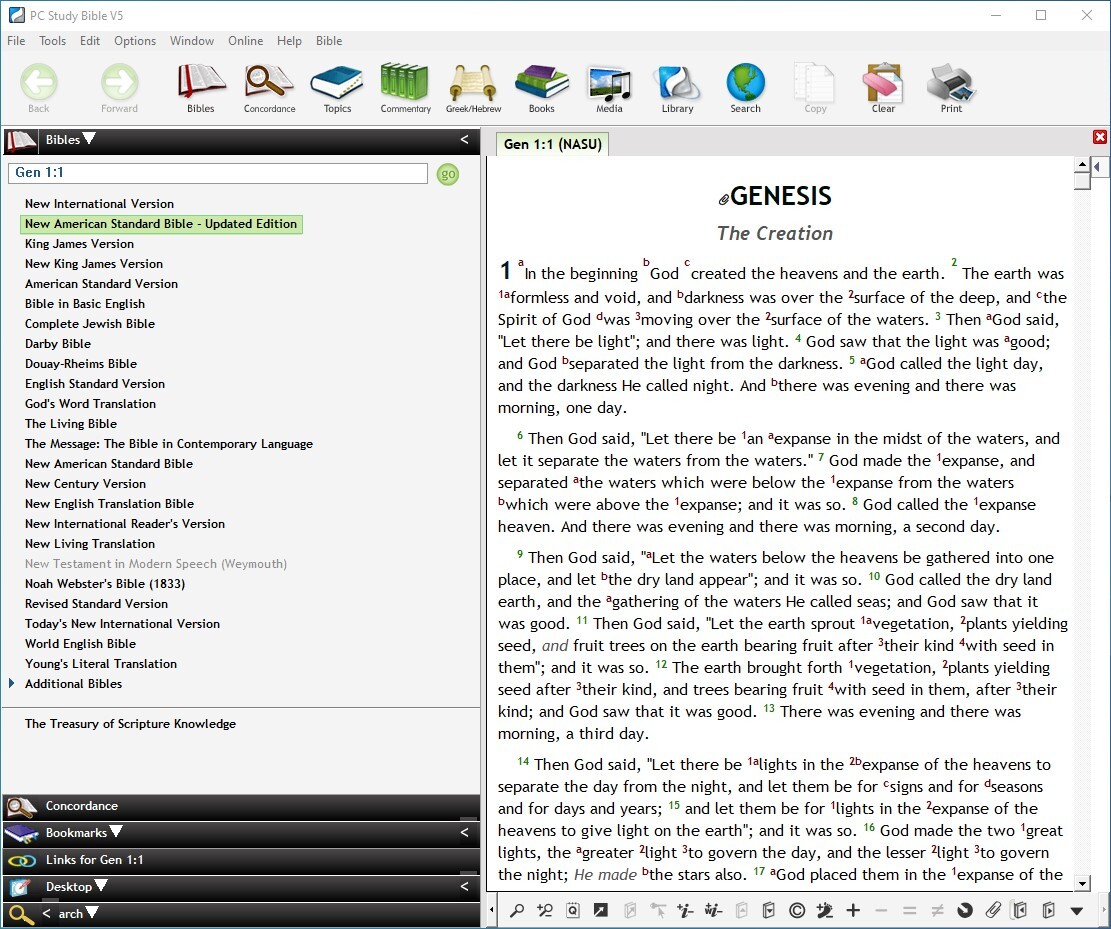Image resolution: width=1111 pixels, height=929 pixels.
Task: Open the Window menu
Action: click(x=192, y=40)
